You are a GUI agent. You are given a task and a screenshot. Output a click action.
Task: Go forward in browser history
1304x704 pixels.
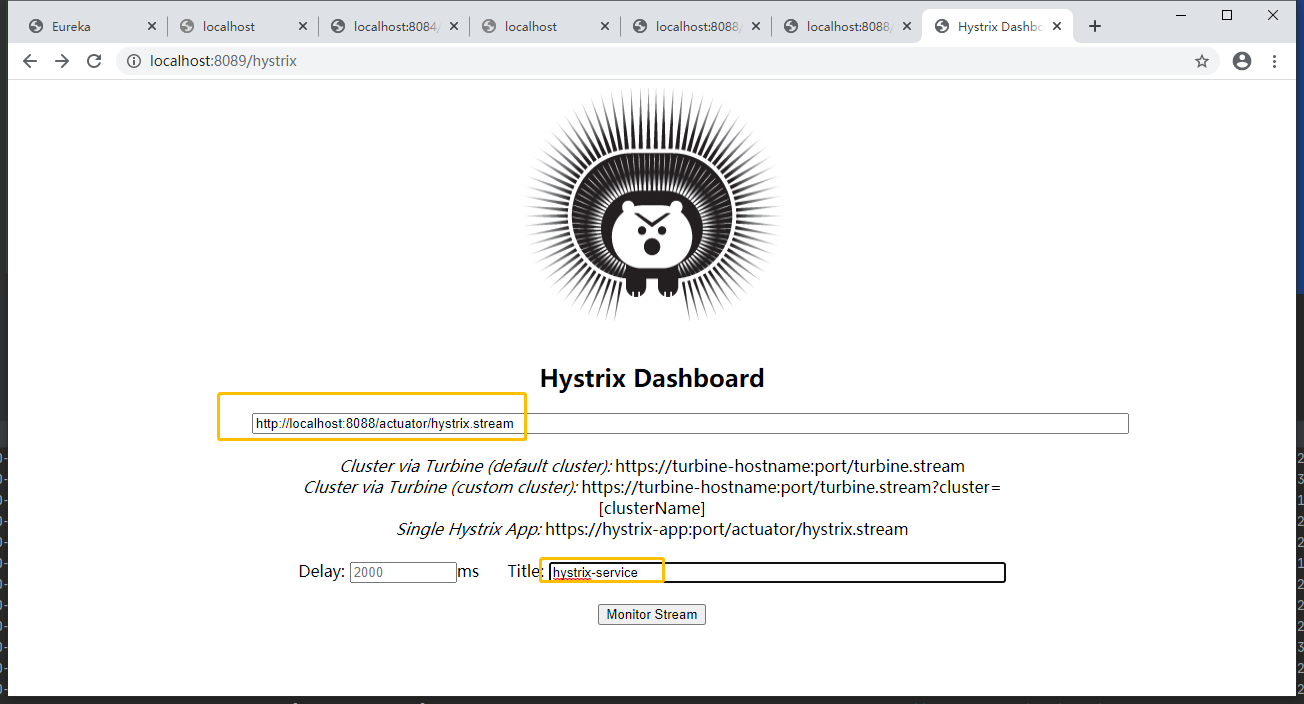pos(62,61)
